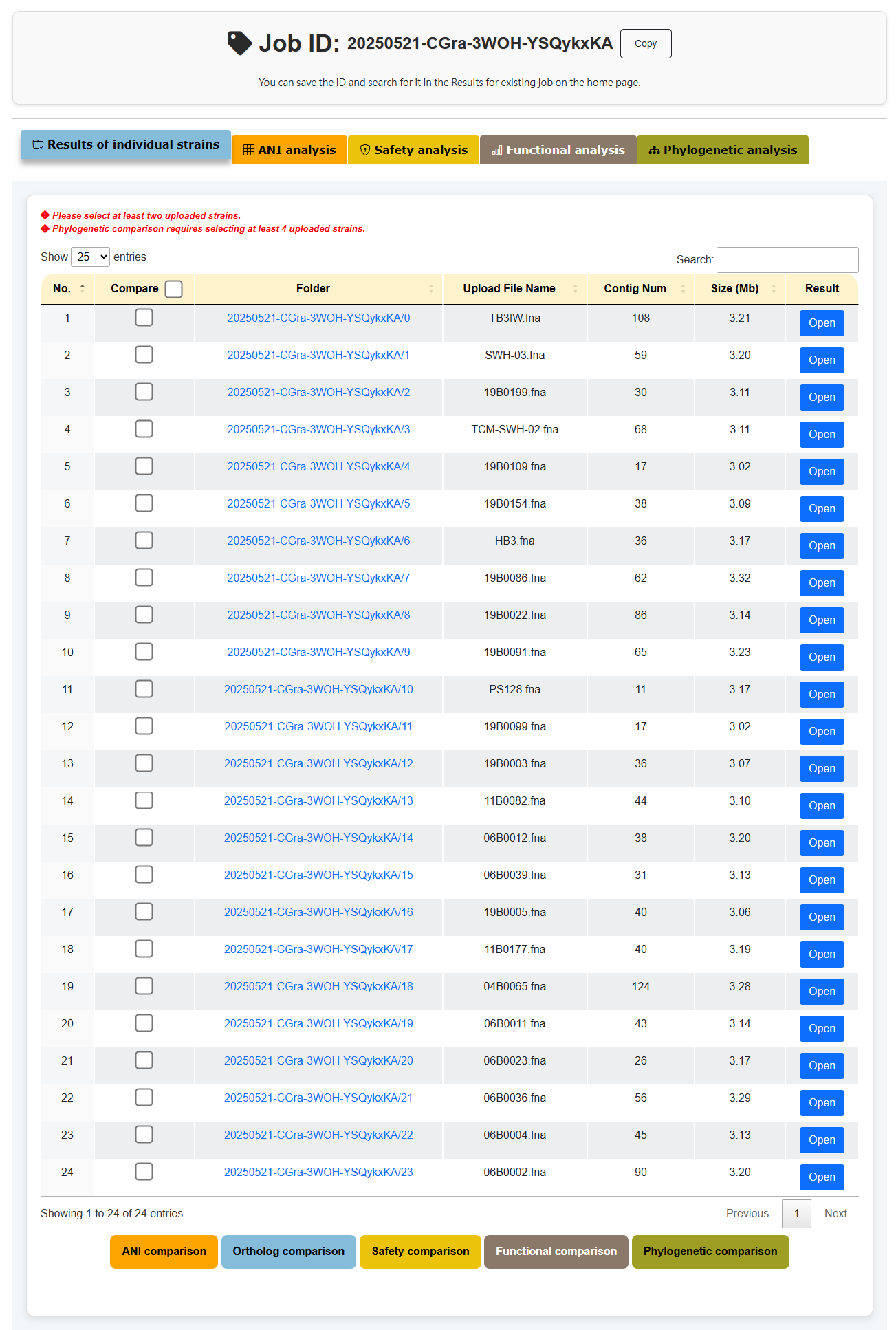Click inside the Search input field
Image resolution: width=896 pixels, height=1330 pixels.
787,260
